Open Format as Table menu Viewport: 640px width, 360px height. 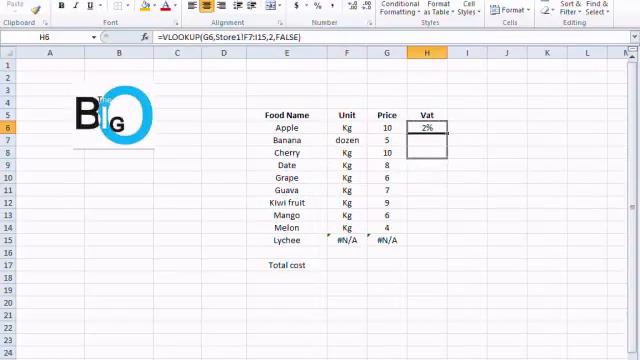point(439,8)
